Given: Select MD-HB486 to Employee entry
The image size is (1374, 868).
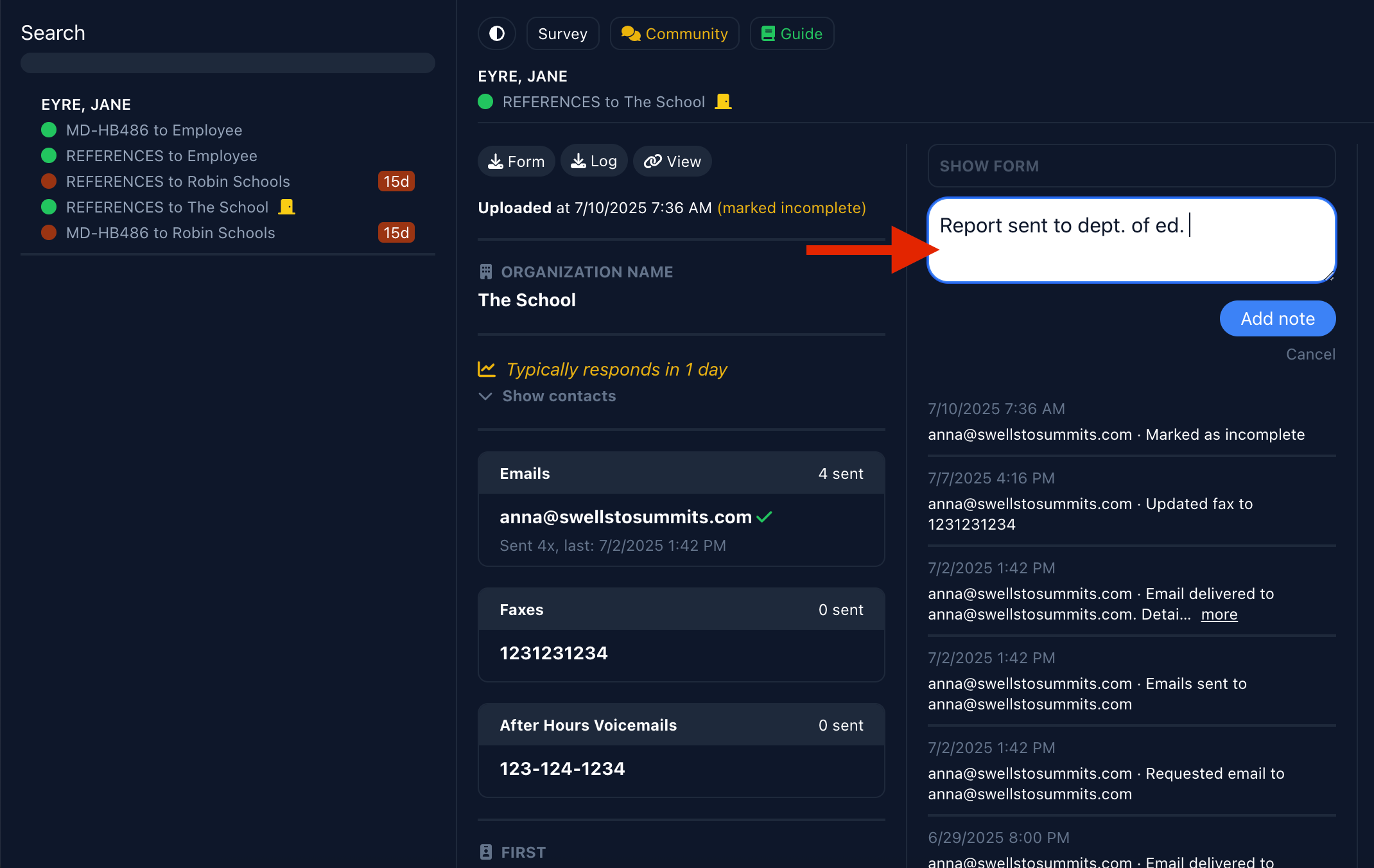Looking at the screenshot, I should (154, 130).
